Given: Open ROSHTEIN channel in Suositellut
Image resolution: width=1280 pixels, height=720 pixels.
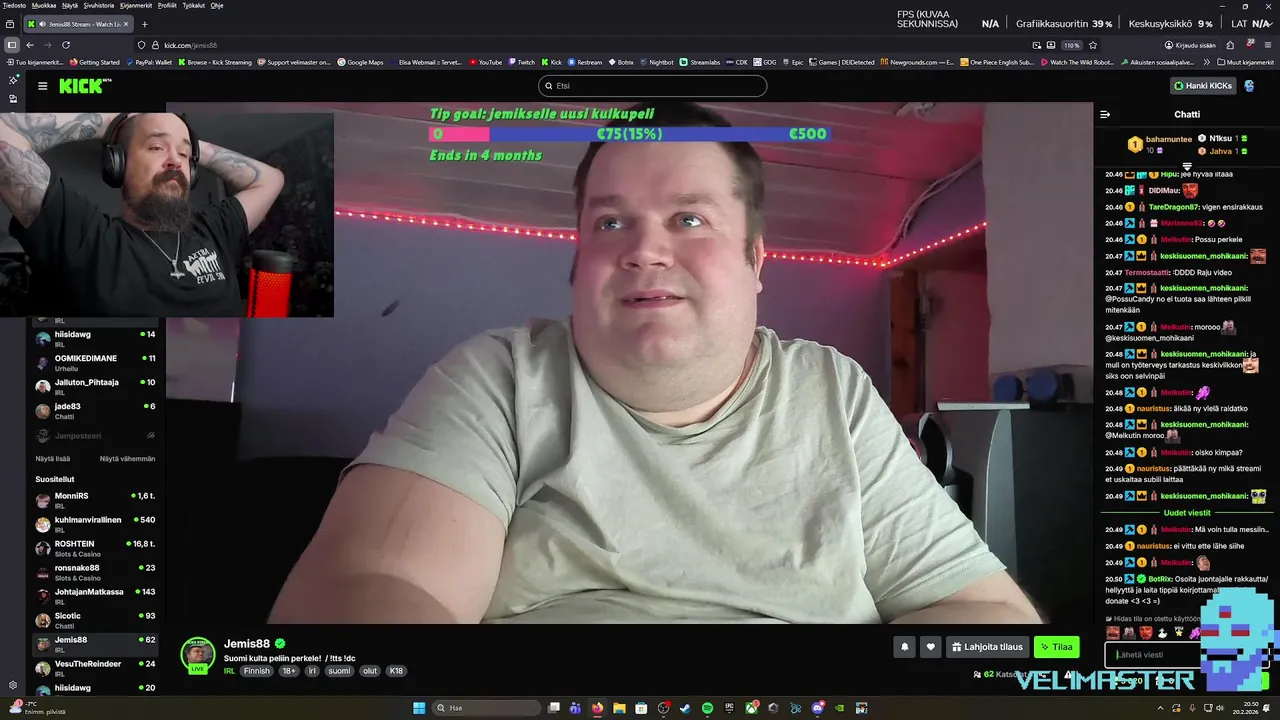Looking at the screenshot, I should (x=95, y=548).
